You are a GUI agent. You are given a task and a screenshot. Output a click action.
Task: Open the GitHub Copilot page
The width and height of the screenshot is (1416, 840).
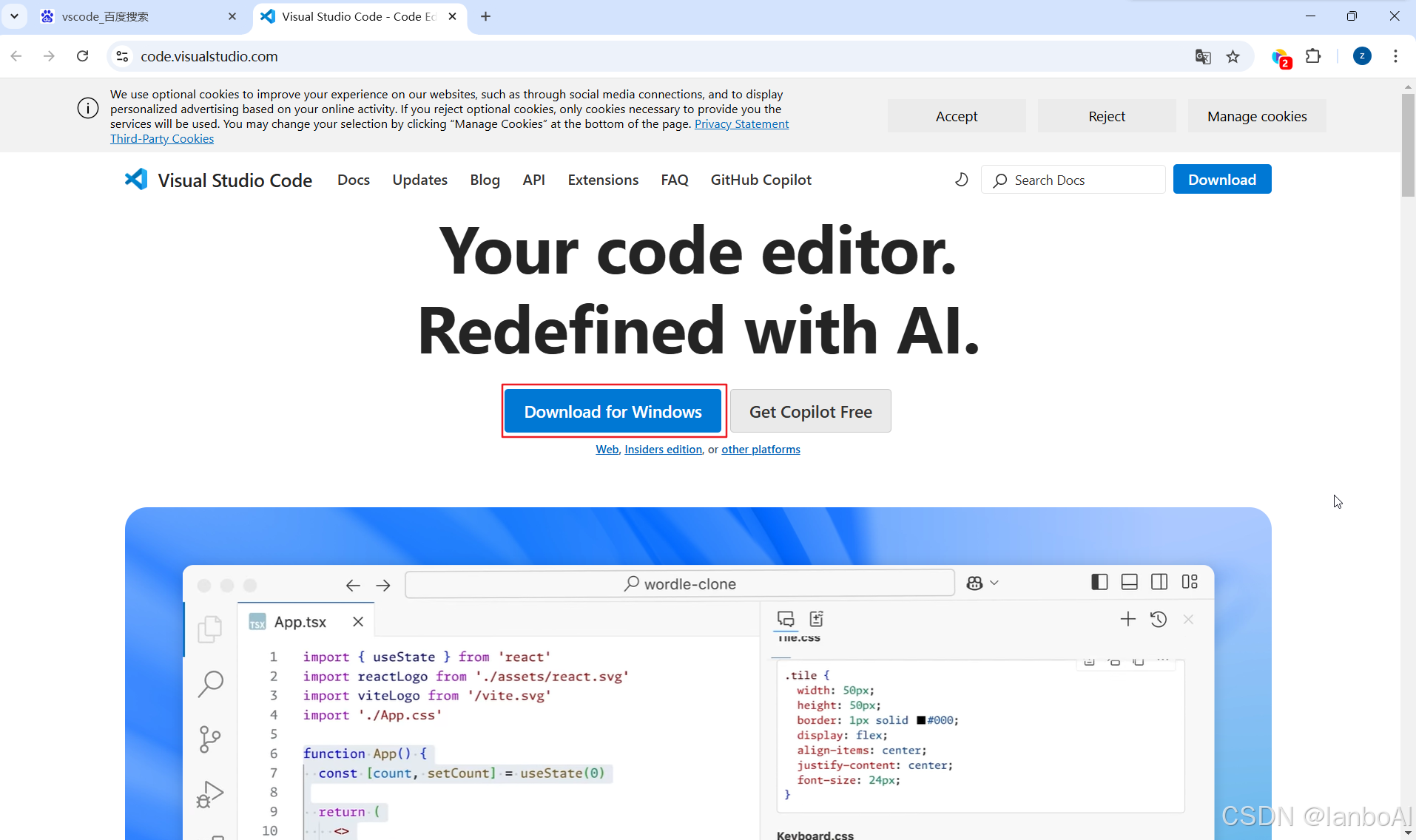[761, 180]
